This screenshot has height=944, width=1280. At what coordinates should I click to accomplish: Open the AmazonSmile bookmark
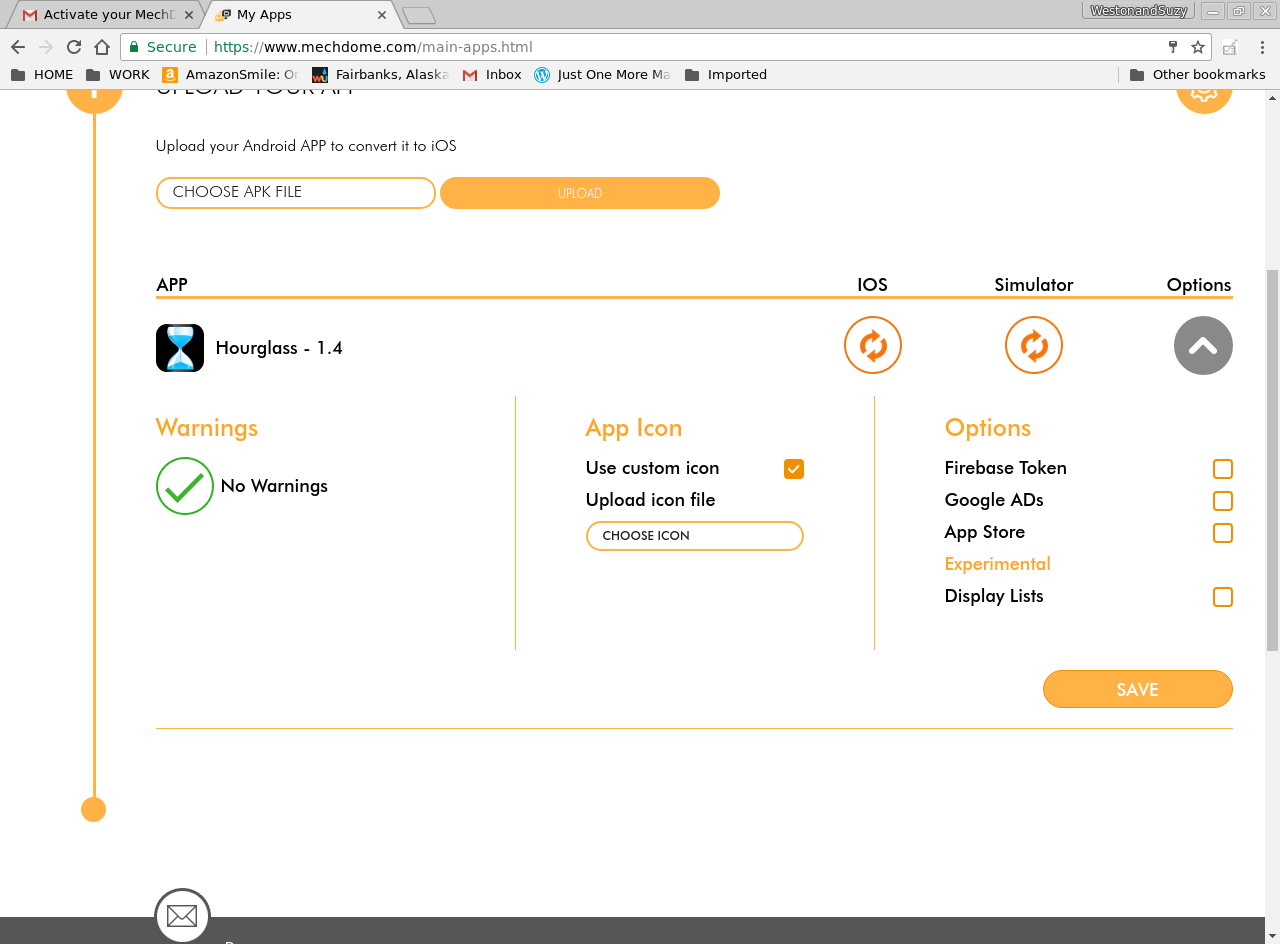pyautogui.click(x=230, y=75)
